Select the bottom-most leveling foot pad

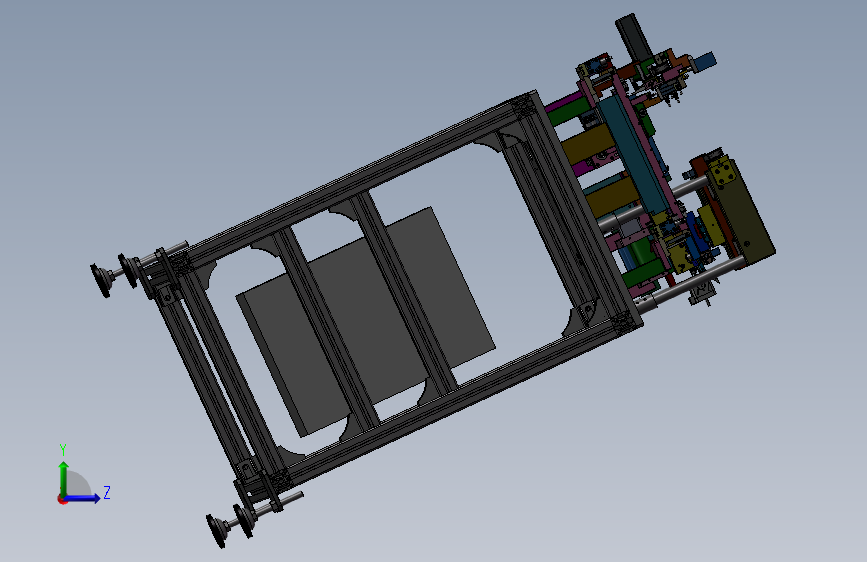click(x=216, y=531)
